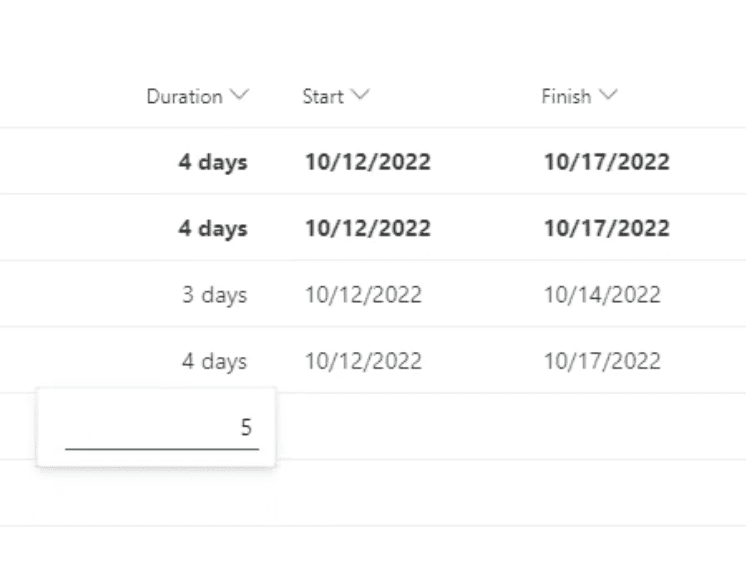Select the 3 days duration cell

(215, 295)
